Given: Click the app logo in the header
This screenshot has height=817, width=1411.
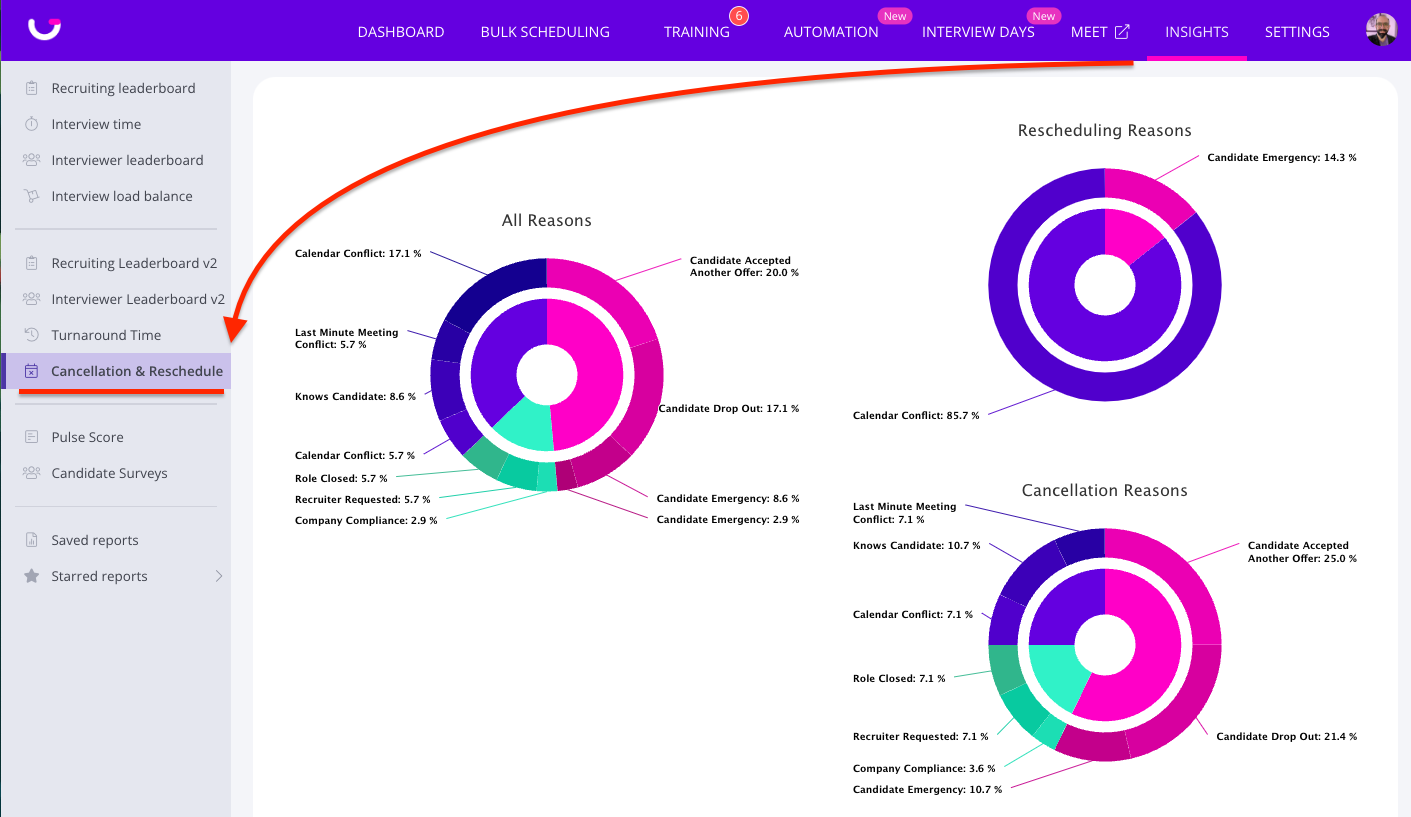Looking at the screenshot, I should (x=45, y=29).
